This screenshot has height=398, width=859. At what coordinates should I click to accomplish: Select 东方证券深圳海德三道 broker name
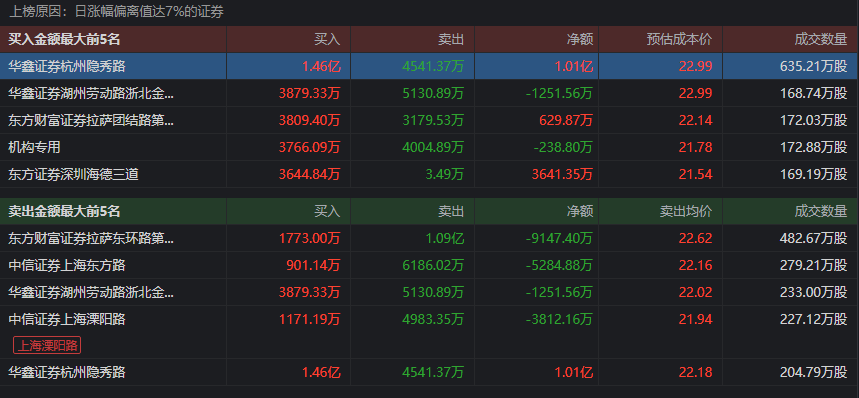tap(73, 174)
